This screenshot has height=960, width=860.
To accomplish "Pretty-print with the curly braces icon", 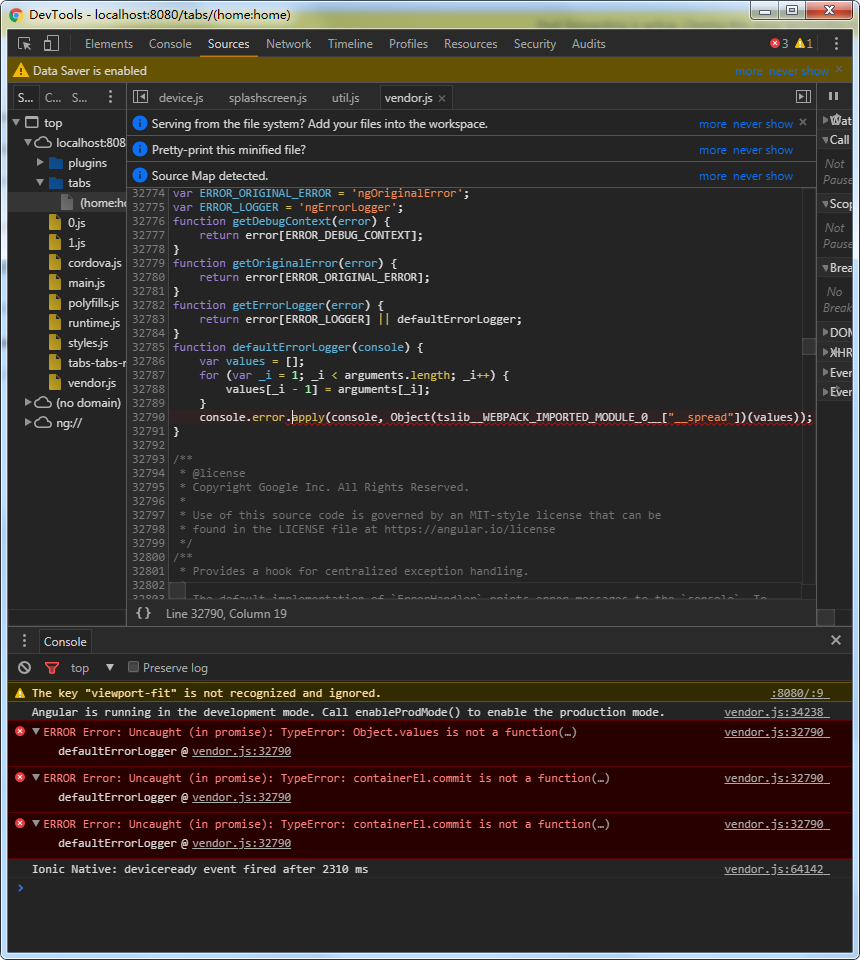I will (143, 613).
